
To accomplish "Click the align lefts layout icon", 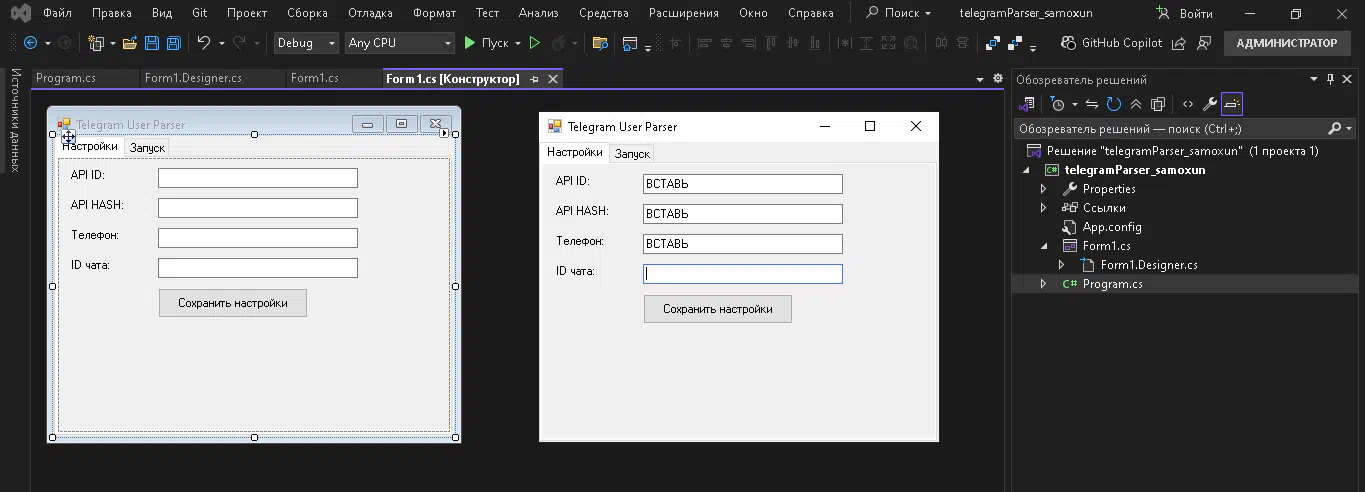I will click(705, 43).
